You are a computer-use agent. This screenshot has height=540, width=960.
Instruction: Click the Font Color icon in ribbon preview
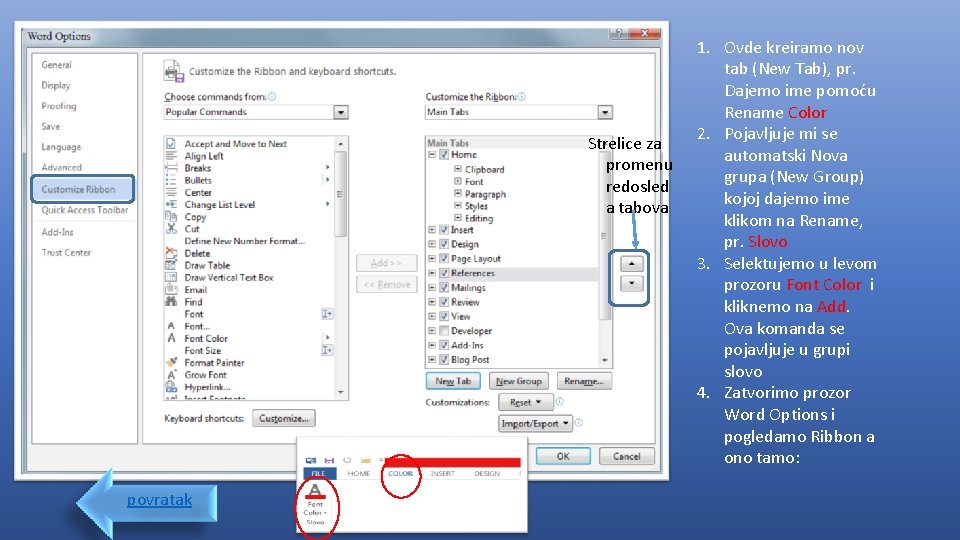[x=315, y=490]
